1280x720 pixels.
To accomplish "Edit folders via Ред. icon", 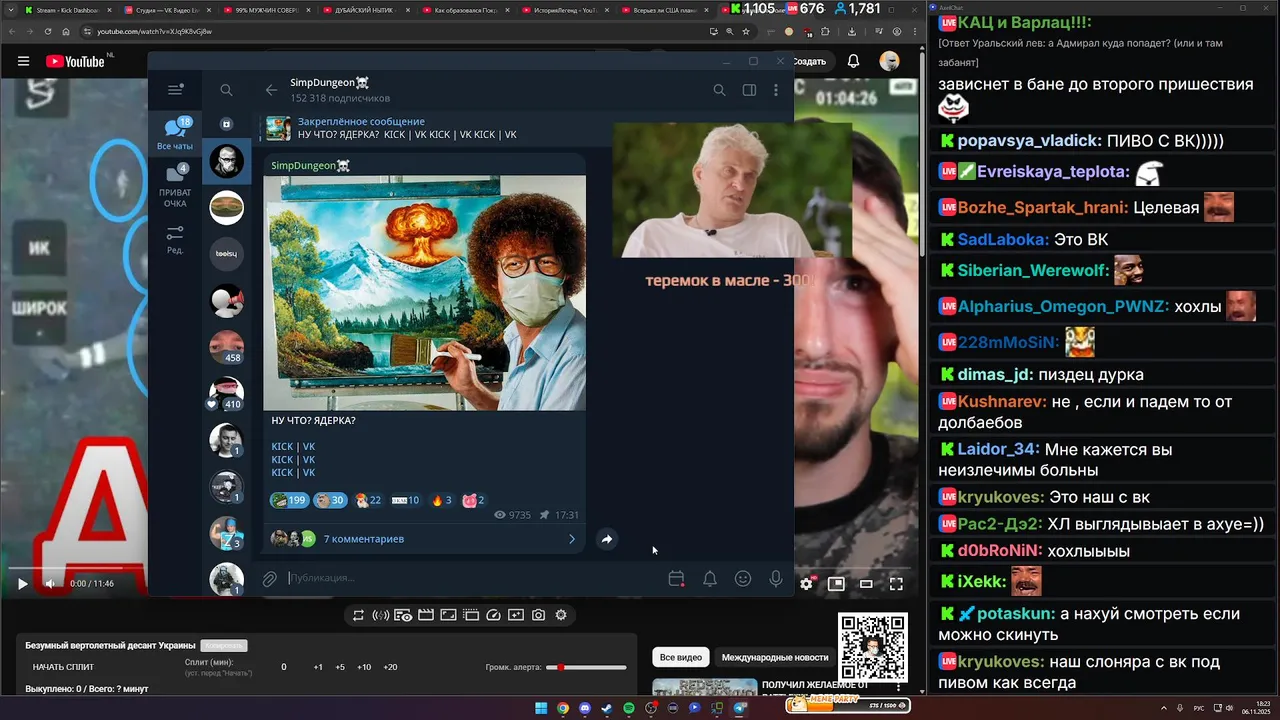I will [x=175, y=239].
